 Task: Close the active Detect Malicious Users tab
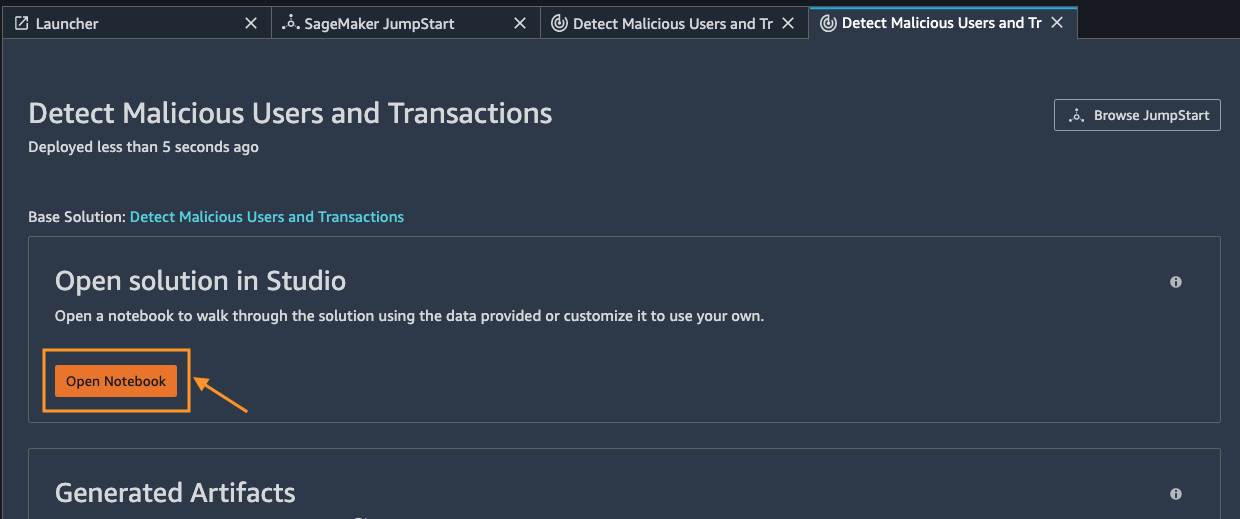(1058, 23)
